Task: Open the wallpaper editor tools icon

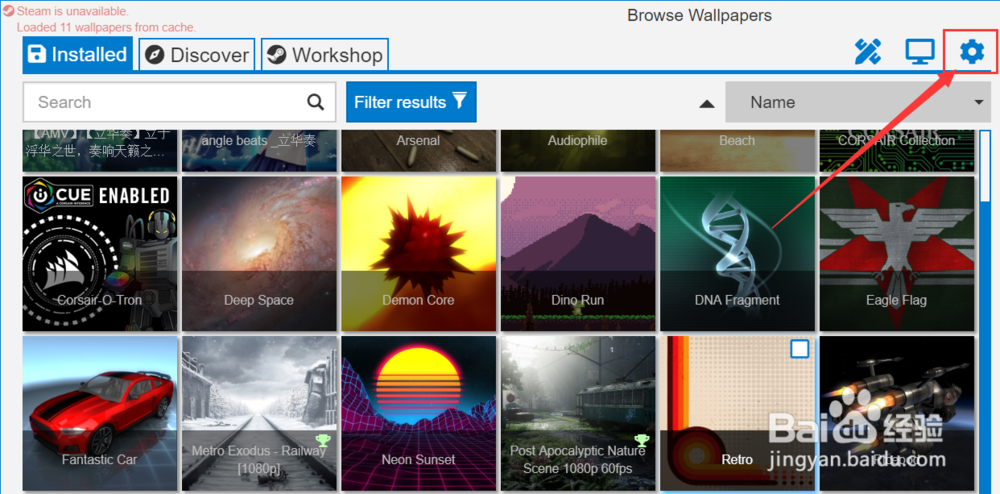Action: [868, 52]
